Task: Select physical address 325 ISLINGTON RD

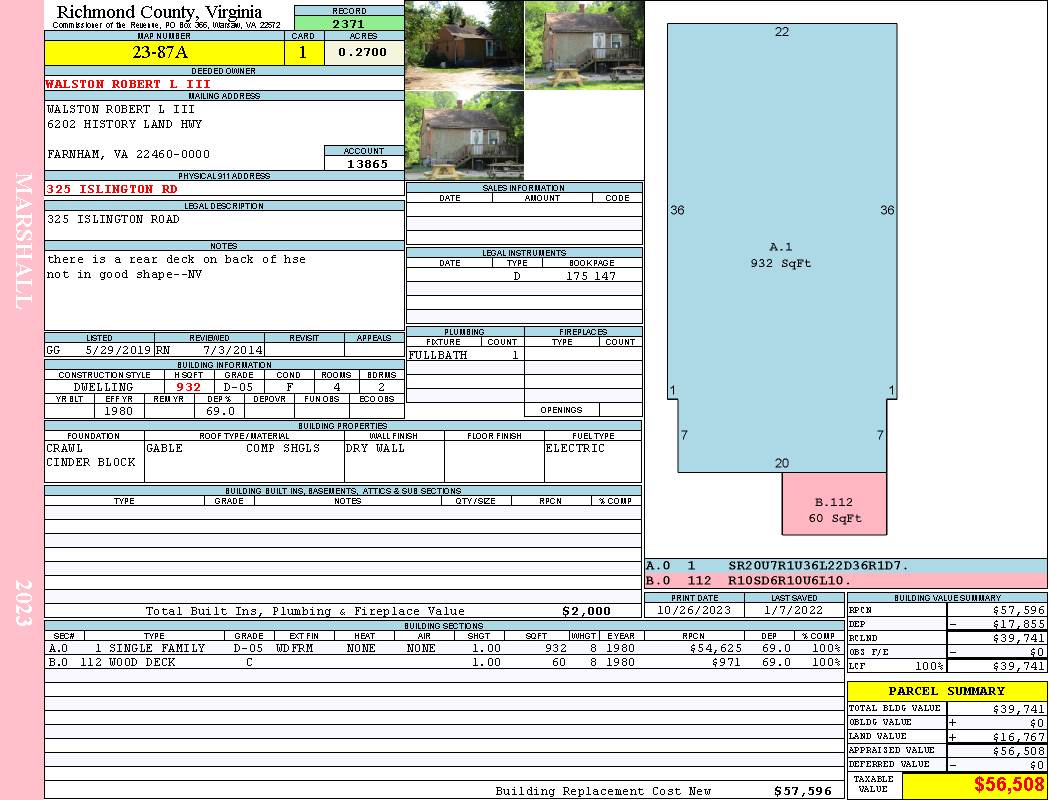Action: (x=114, y=189)
